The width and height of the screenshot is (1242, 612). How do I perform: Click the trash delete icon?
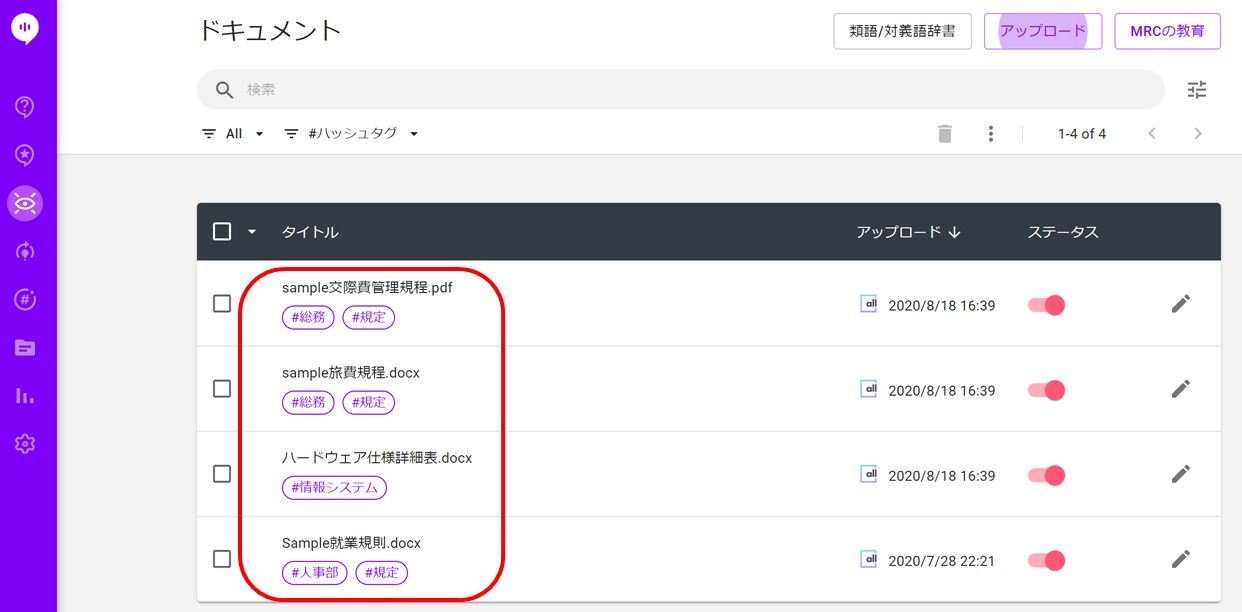945,134
